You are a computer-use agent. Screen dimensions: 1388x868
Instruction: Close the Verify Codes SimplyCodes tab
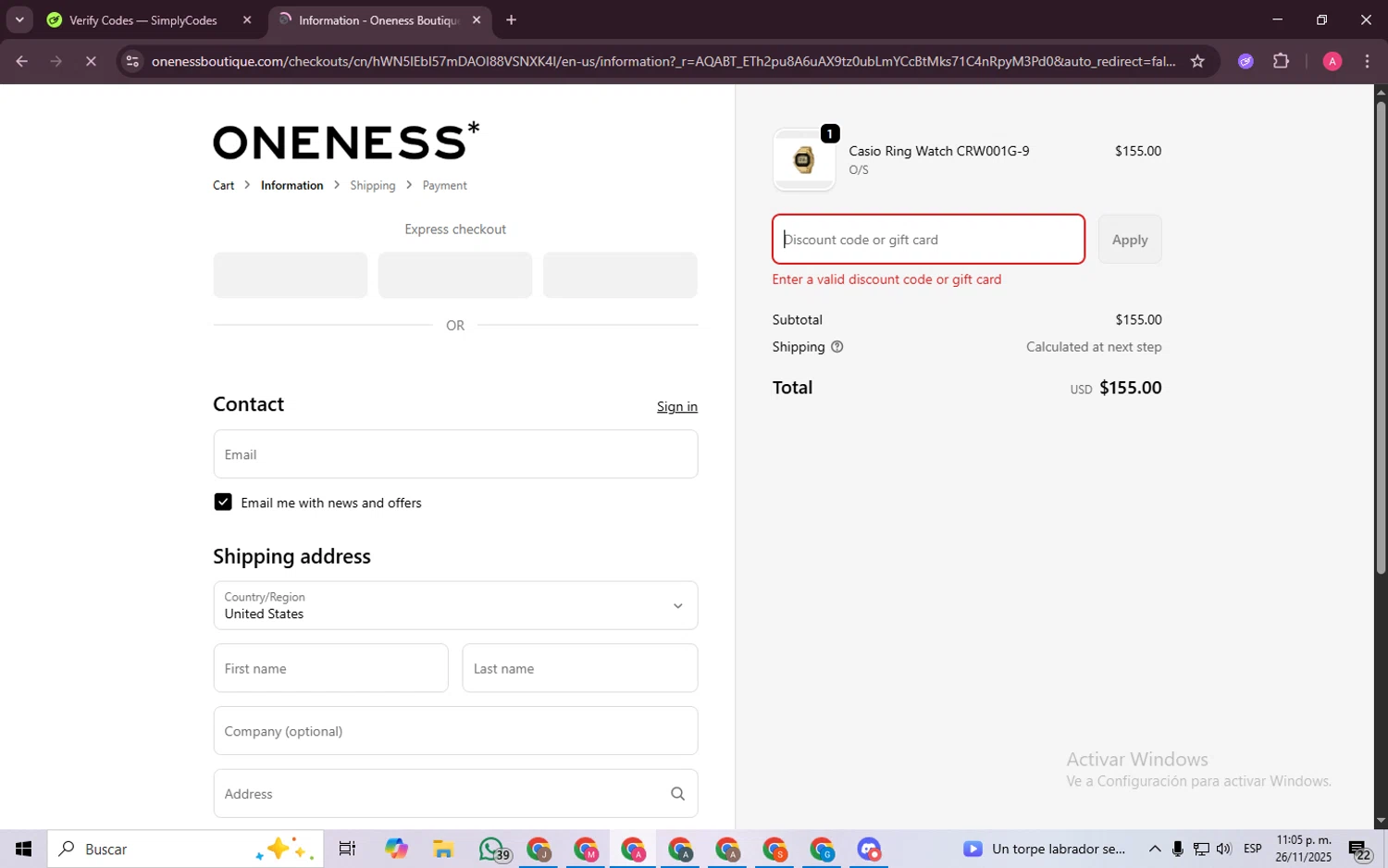point(247,19)
